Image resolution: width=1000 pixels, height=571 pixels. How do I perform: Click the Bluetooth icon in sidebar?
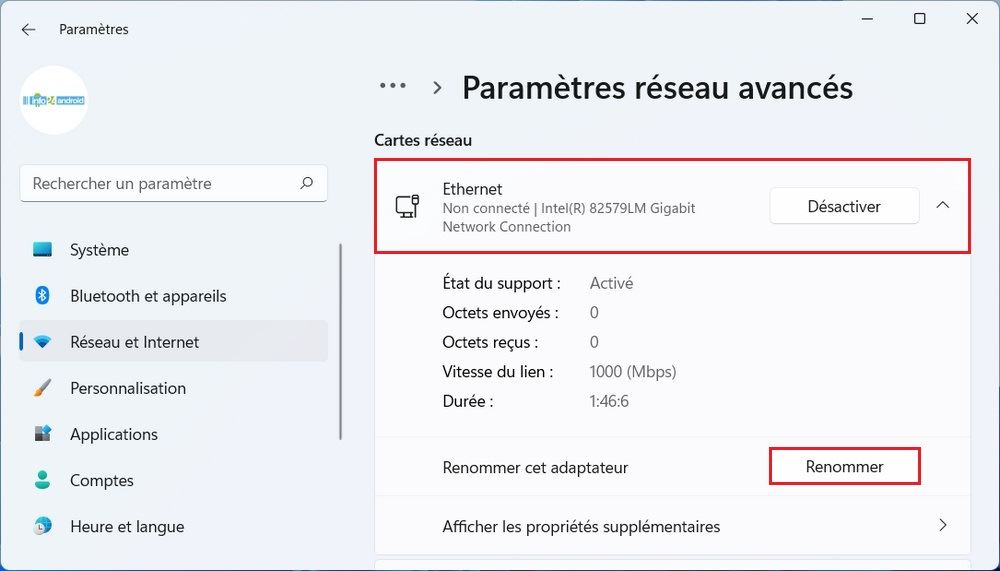click(x=42, y=296)
